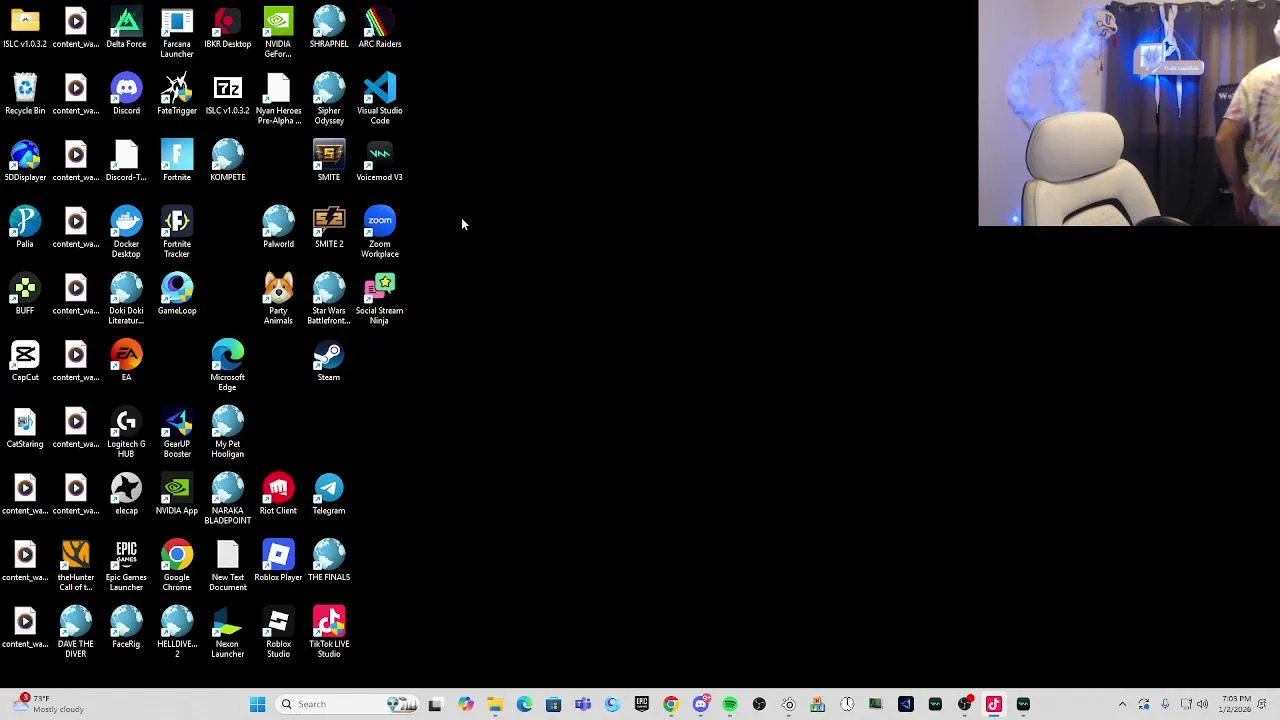Select the CapCut desktop icon
1280x720 pixels.
[x=25, y=362]
